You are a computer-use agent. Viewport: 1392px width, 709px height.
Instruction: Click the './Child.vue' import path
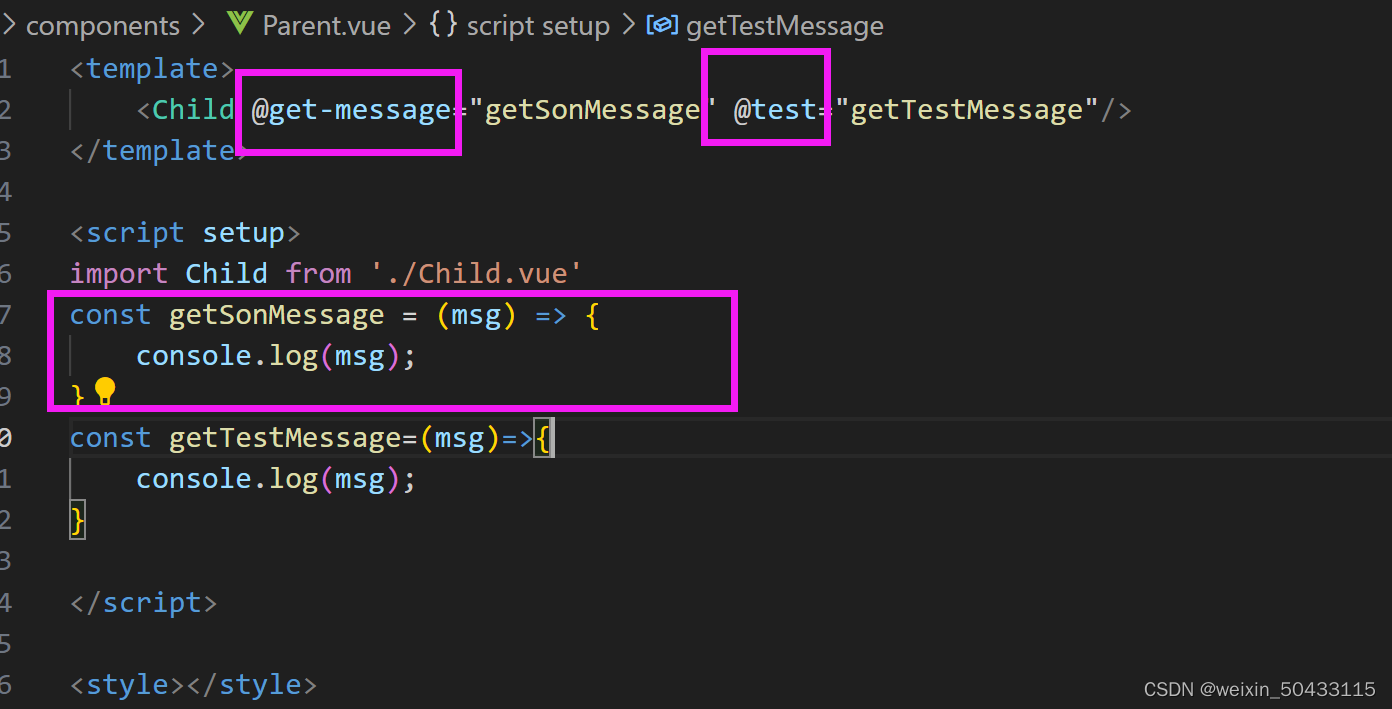click(476, 273)
